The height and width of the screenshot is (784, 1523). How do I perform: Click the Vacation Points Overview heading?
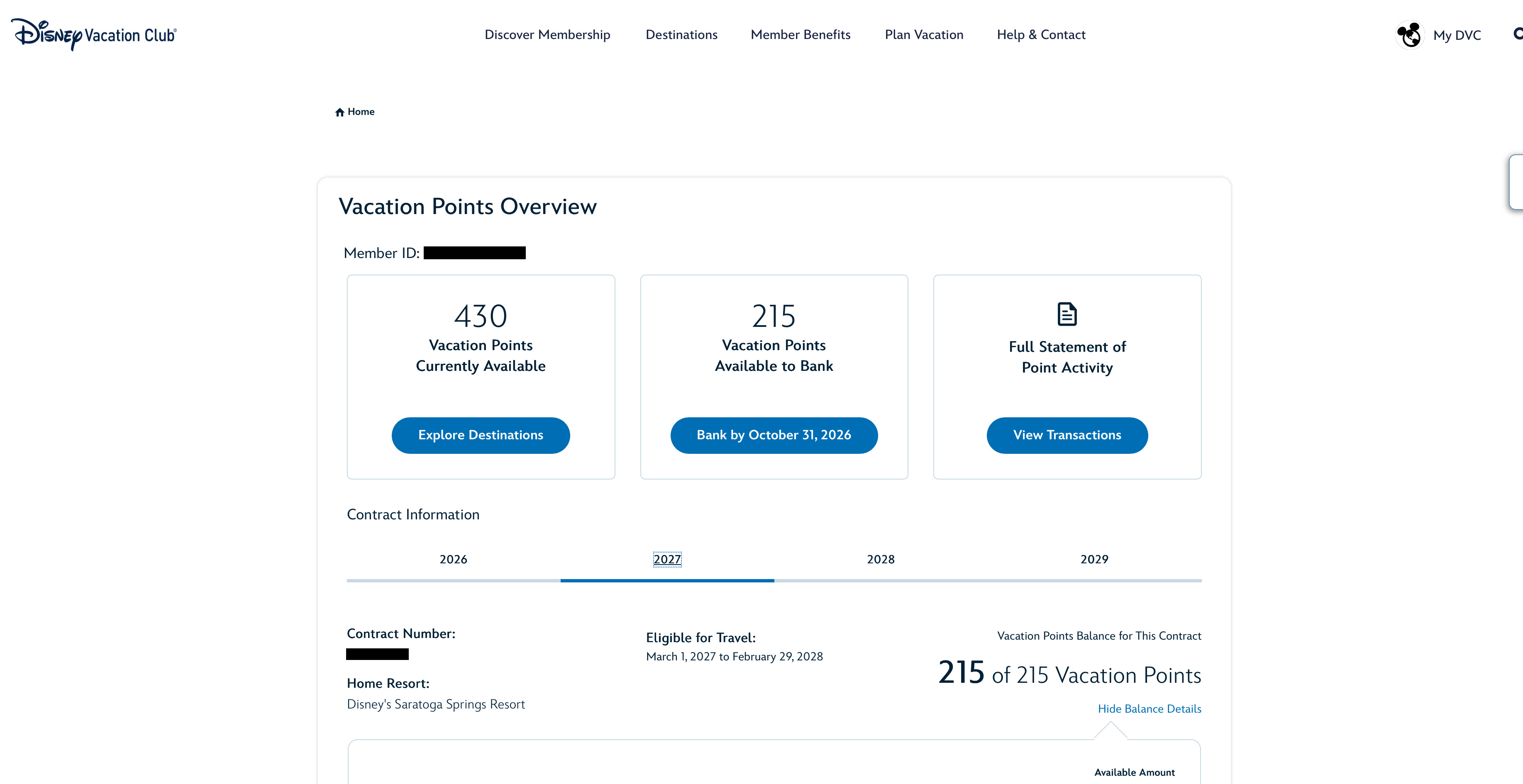[468, 207]
